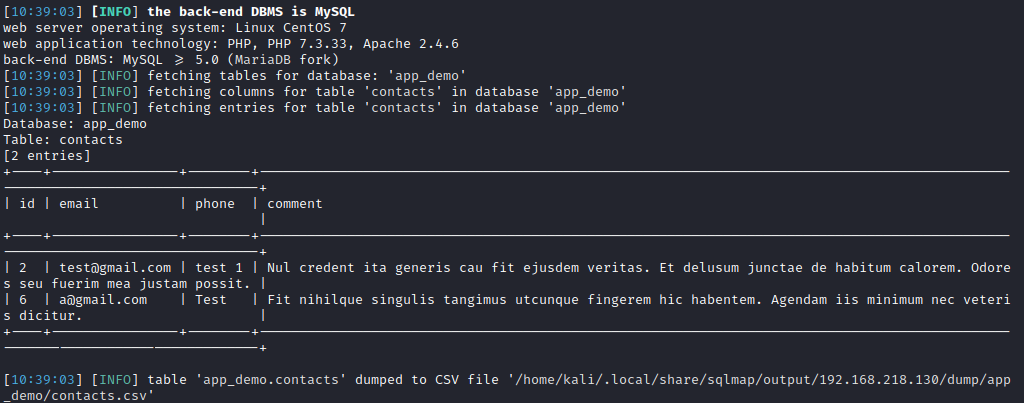Click the email address test@gmail.com
This screenshot has height=403, width=1024.
[x=115, y=268]
